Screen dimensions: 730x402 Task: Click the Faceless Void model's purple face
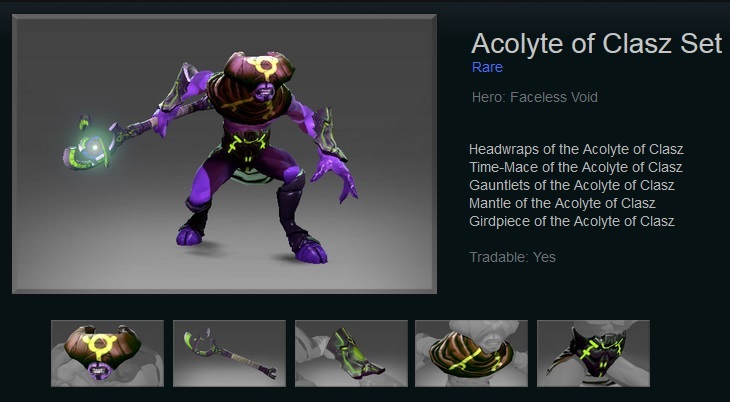click(264, 90)
